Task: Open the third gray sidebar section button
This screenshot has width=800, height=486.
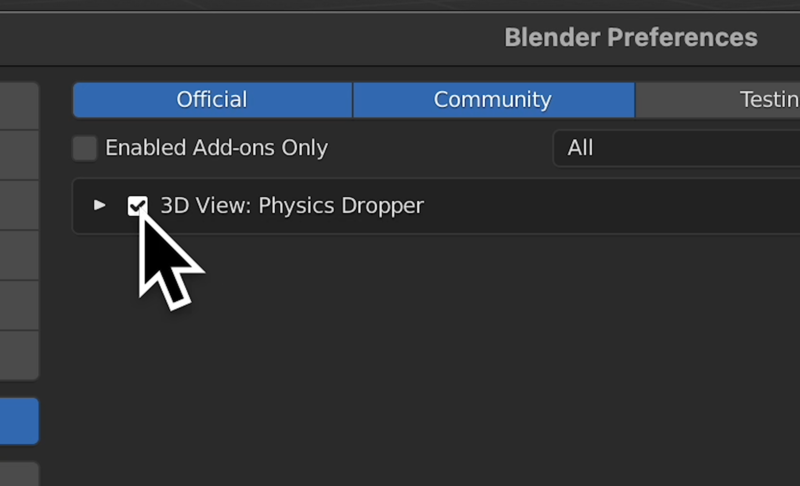Action: [19, 205]
